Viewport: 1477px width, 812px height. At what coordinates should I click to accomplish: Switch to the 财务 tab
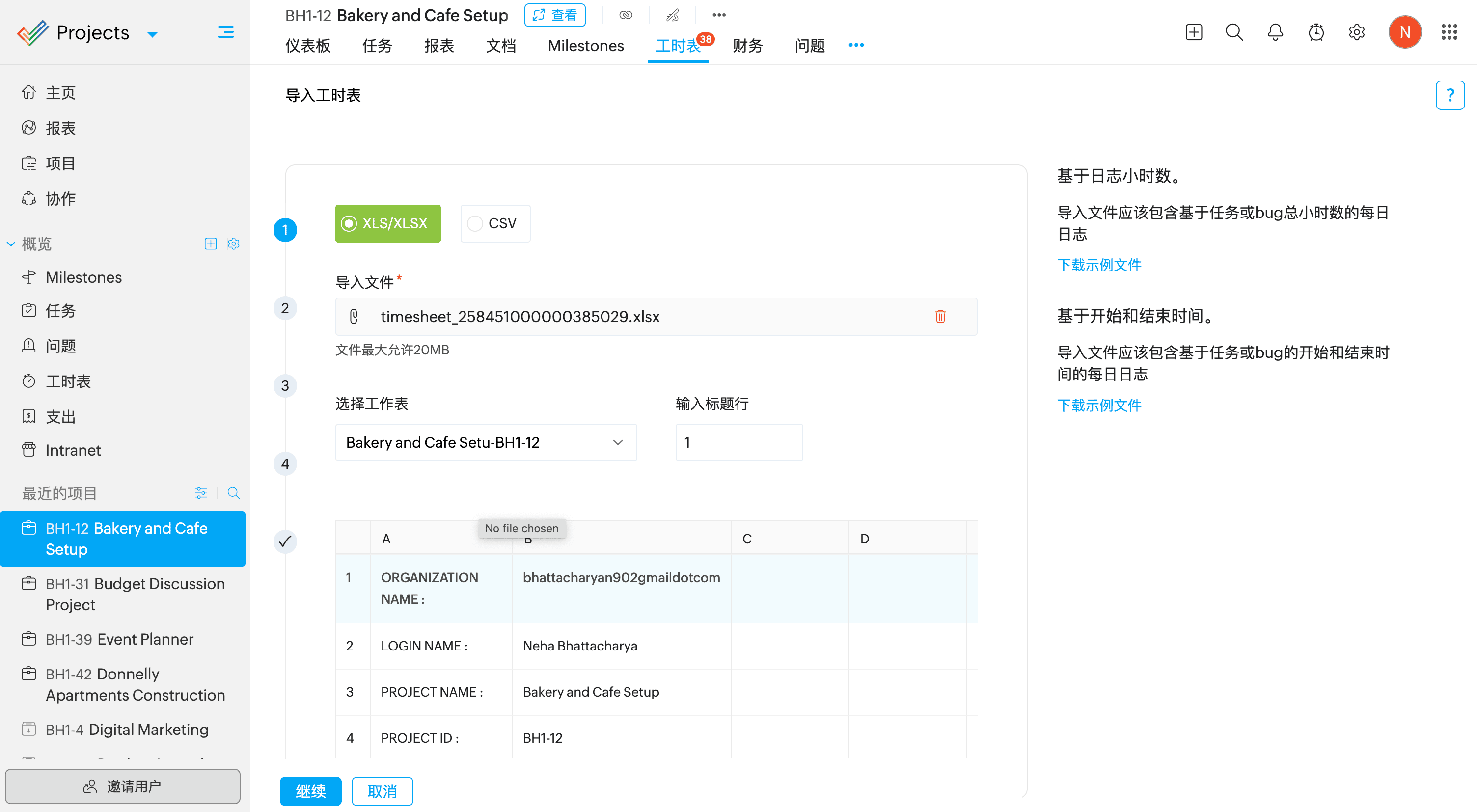[747, 46]
